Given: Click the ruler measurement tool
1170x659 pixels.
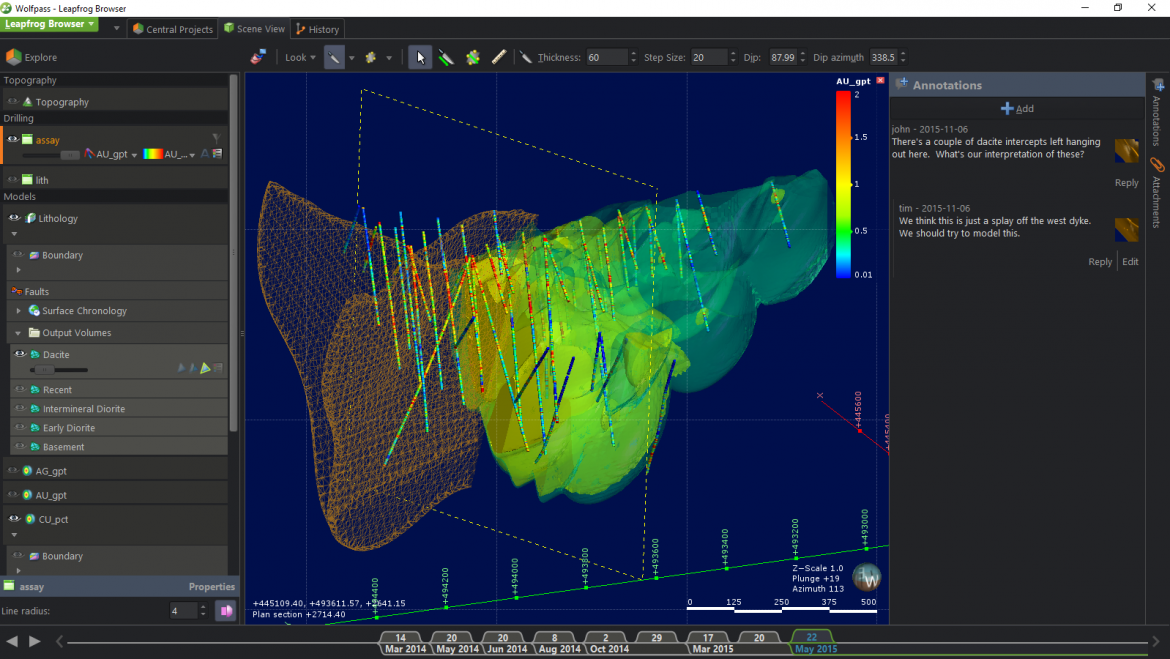Looking at the screenshot, I should click(499, 58).
